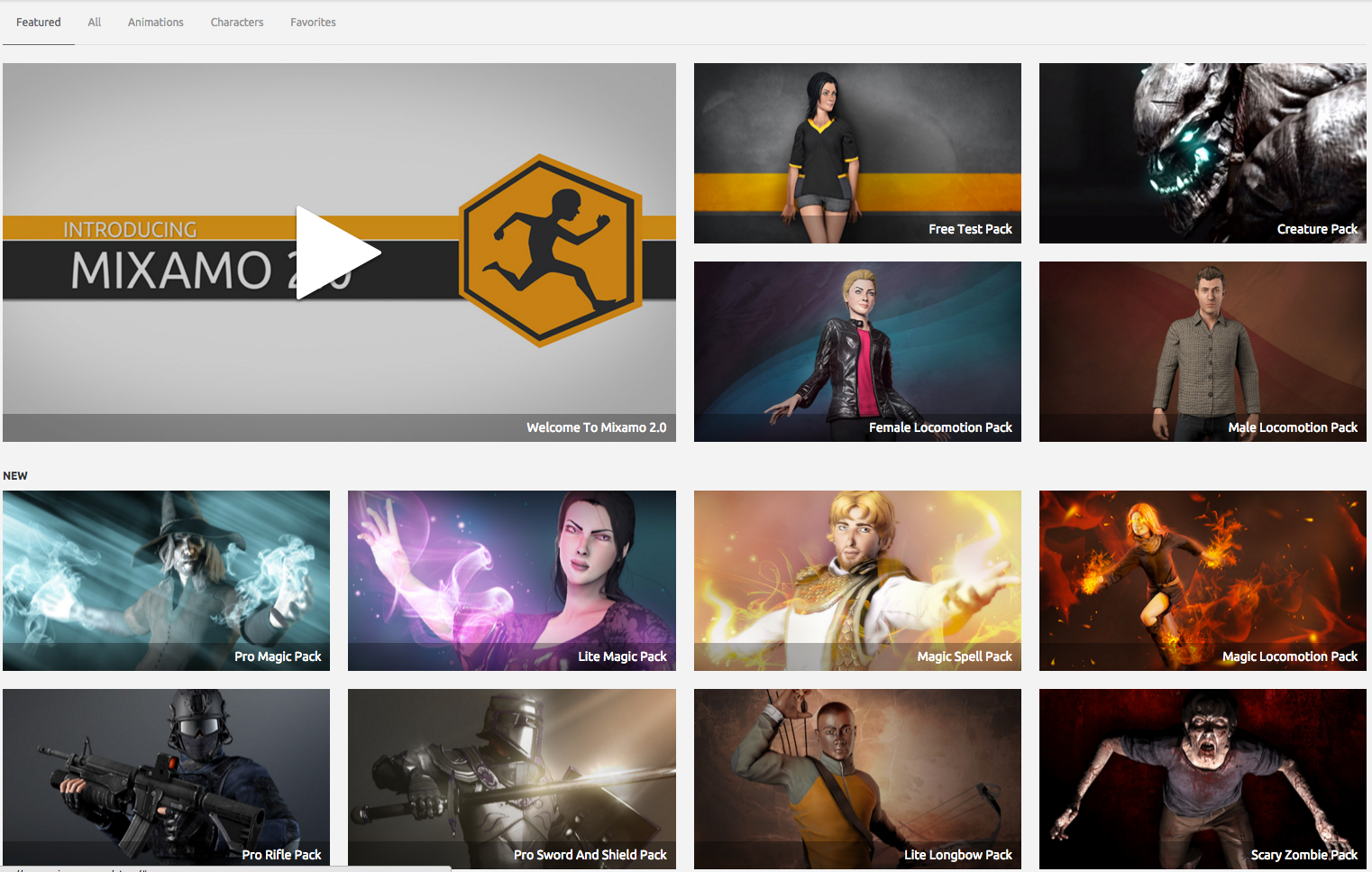Open the Lite Longbow Pack thumbnail

click(857, 779)
